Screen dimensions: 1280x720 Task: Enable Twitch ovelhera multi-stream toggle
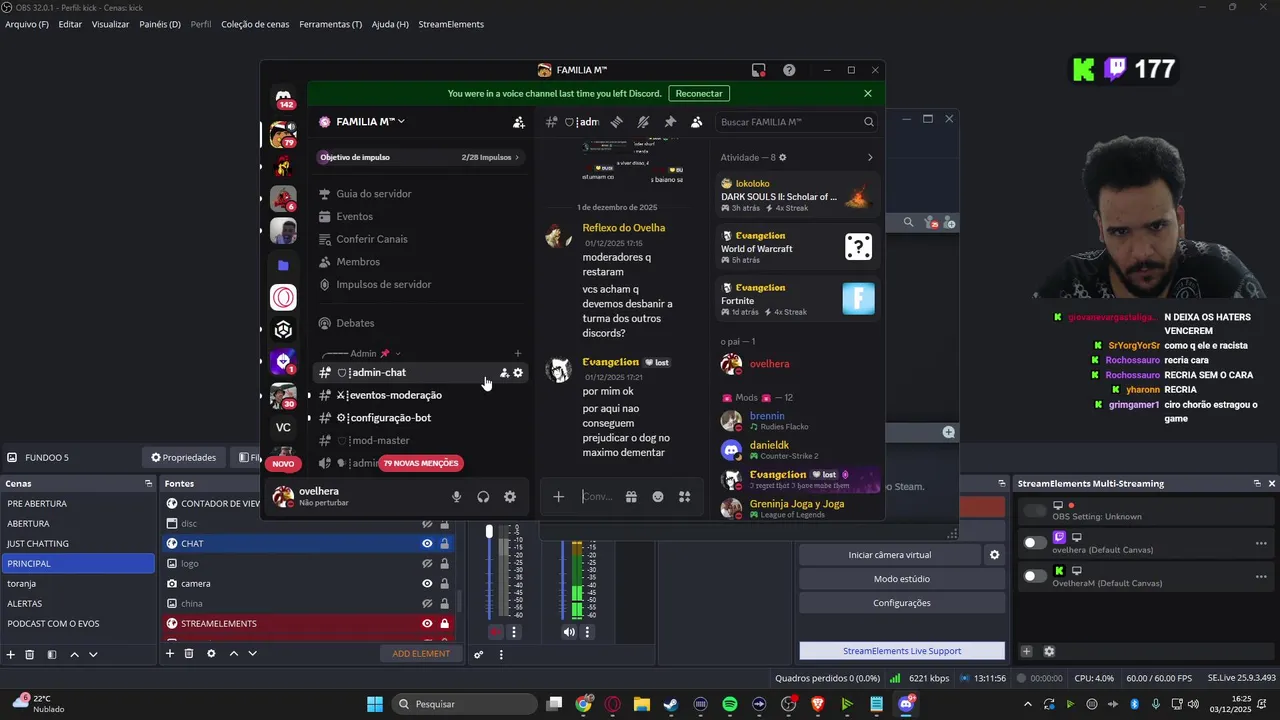pos(1035,543)
